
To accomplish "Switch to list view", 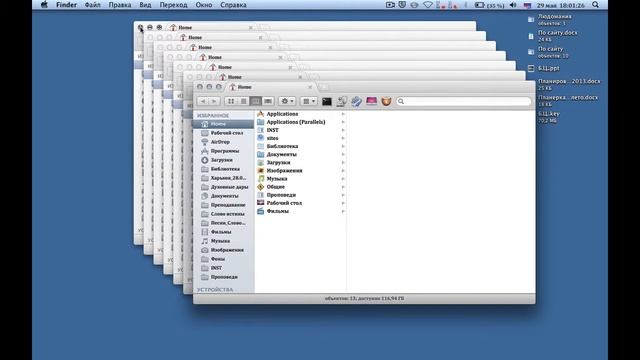I will coord(243,101).
